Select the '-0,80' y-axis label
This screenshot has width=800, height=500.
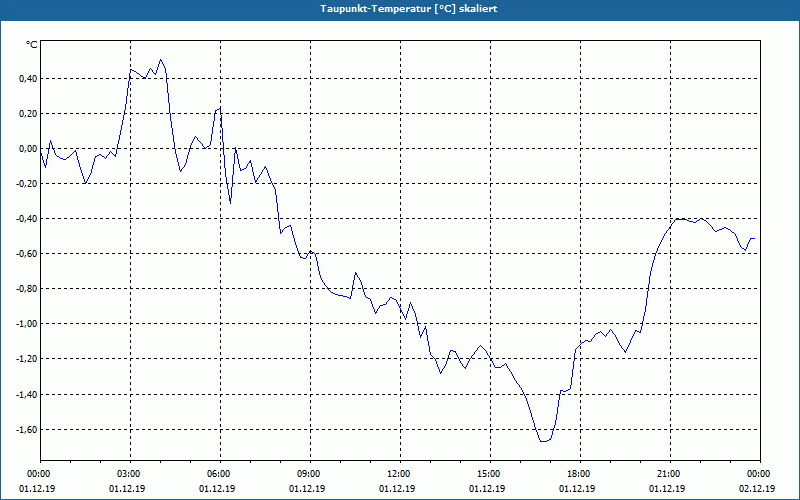pos(27,289)
